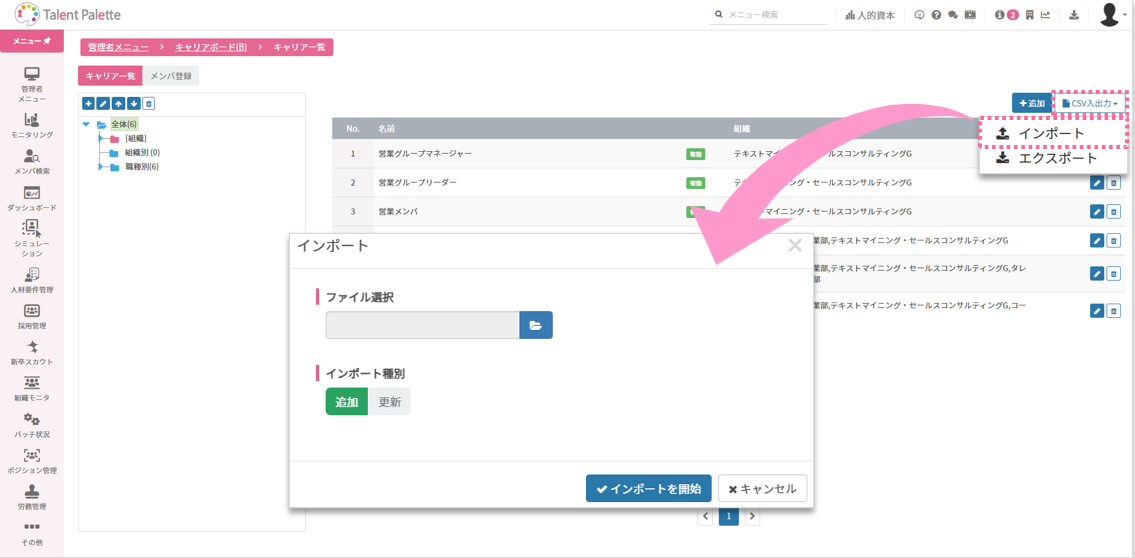
Task: Go to page 1 in pagination
Action: point(729,516)
